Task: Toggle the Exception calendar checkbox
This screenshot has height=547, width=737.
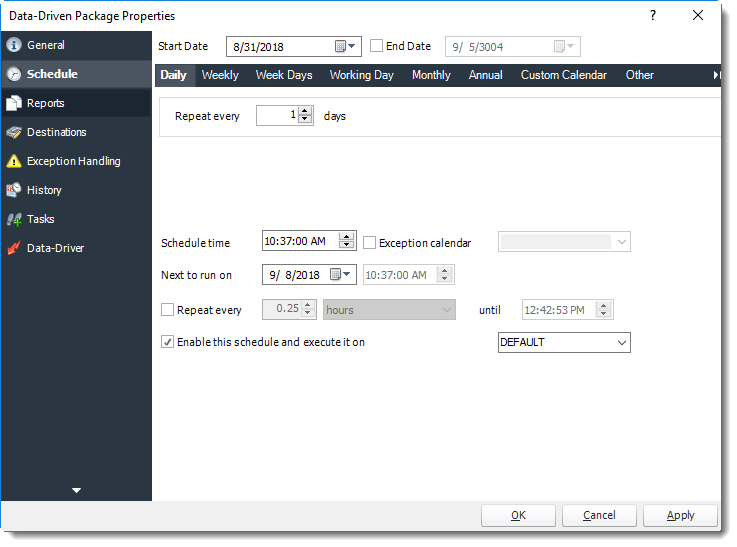Action: tap(370, 243)
